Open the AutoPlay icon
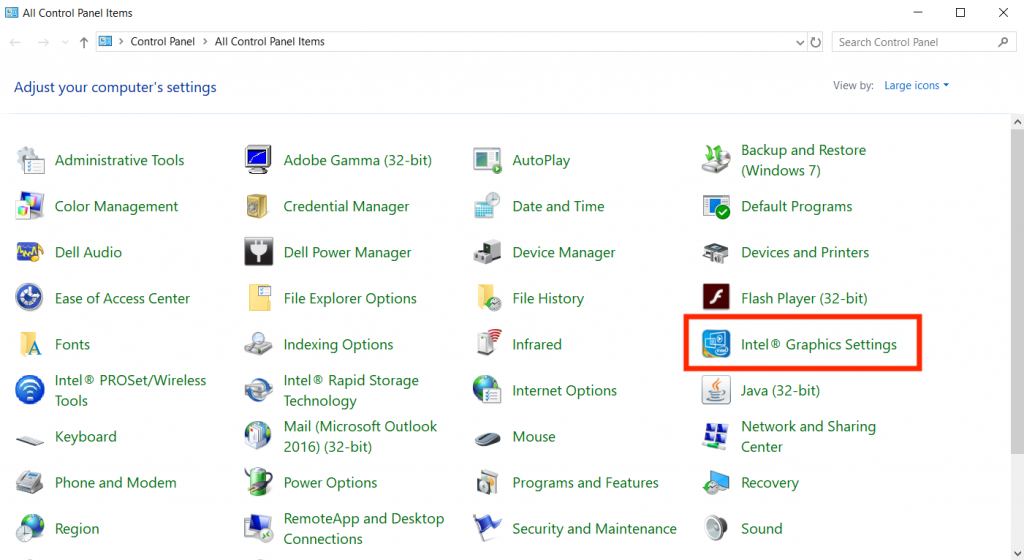Viewport: 1024px width, 560px height. pyautogui.click(x=487, y=160)
